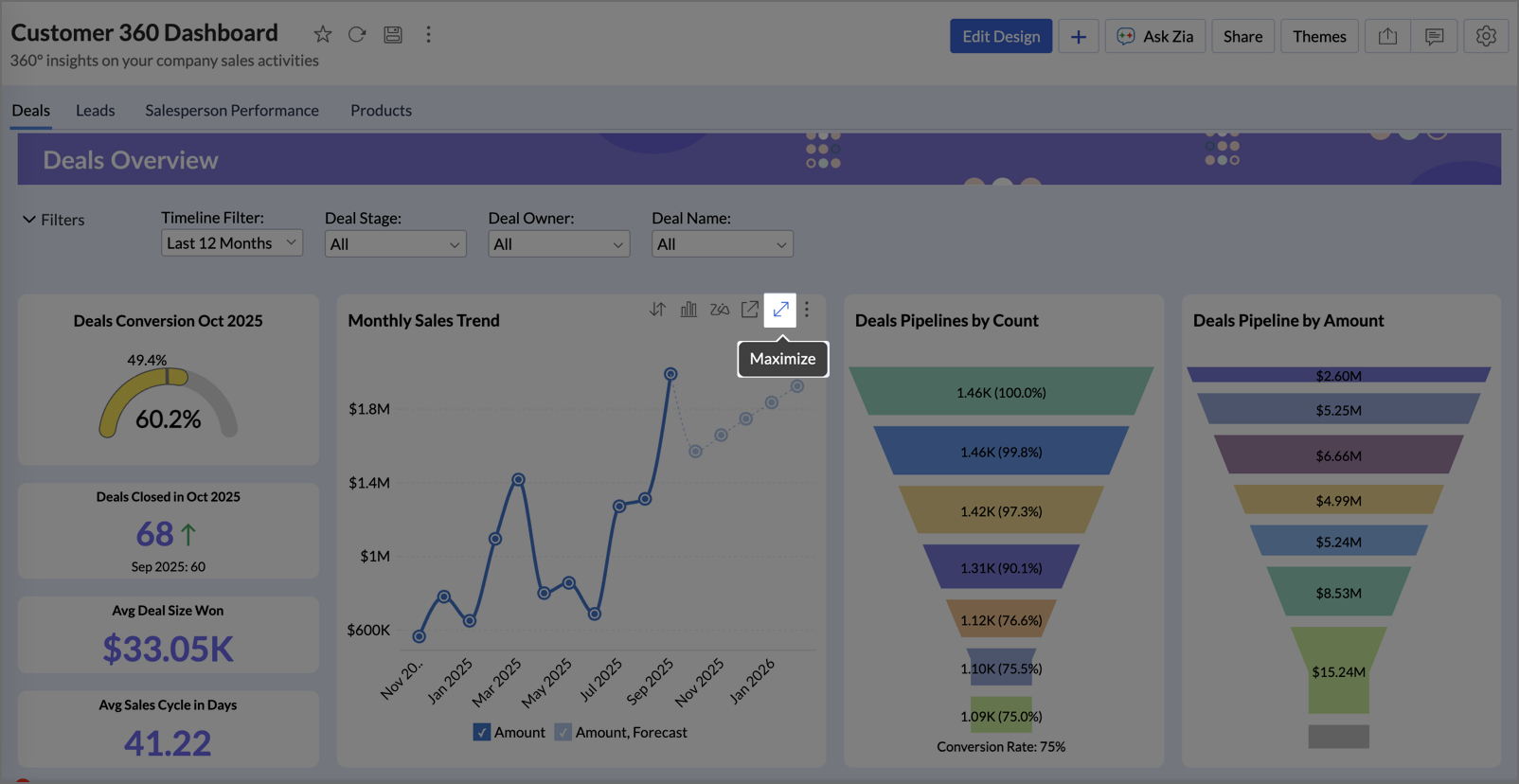Open the Salesperson Performance tab

(232, 111)
